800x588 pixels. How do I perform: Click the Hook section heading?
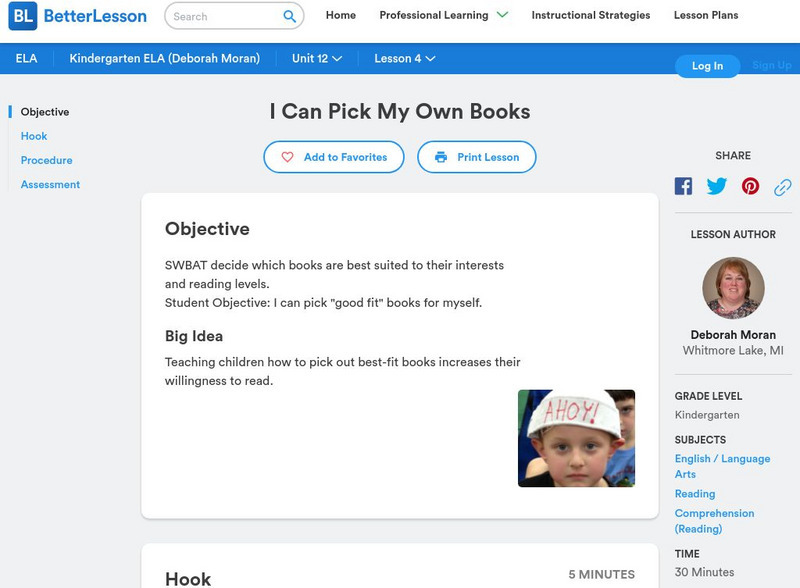pos(188,579)
